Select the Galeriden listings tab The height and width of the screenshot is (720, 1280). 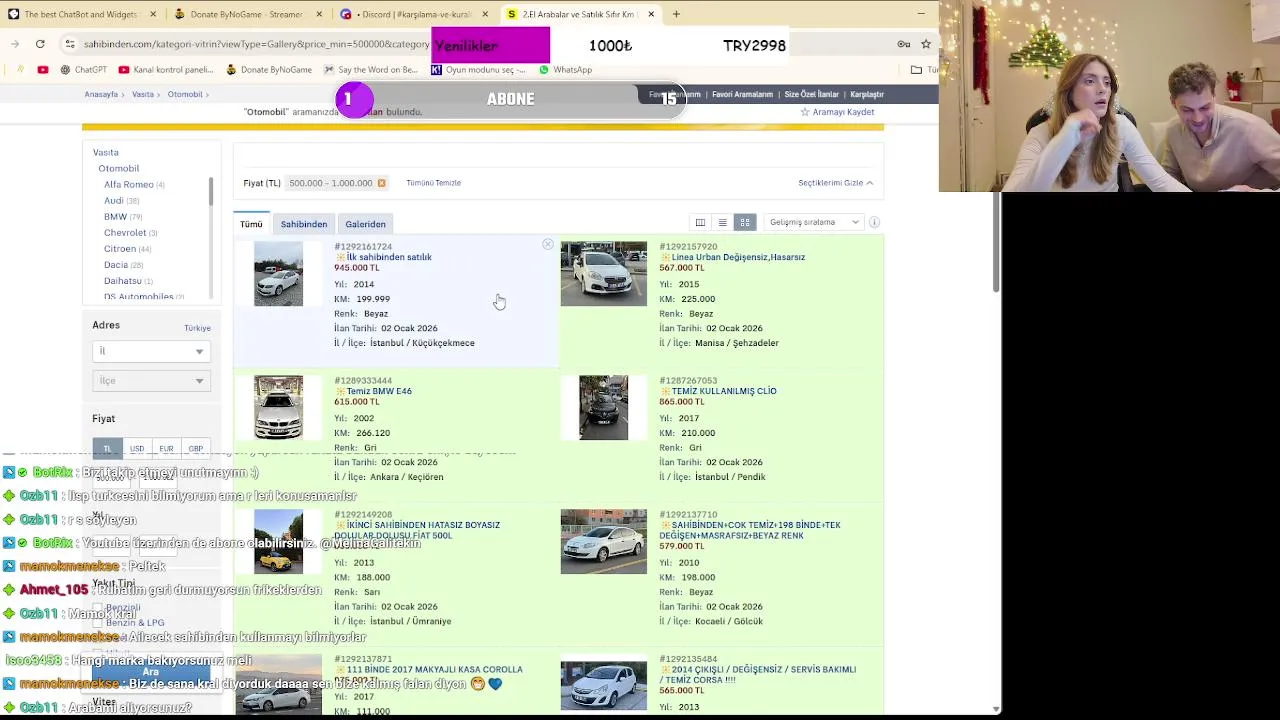click(365, 224)
